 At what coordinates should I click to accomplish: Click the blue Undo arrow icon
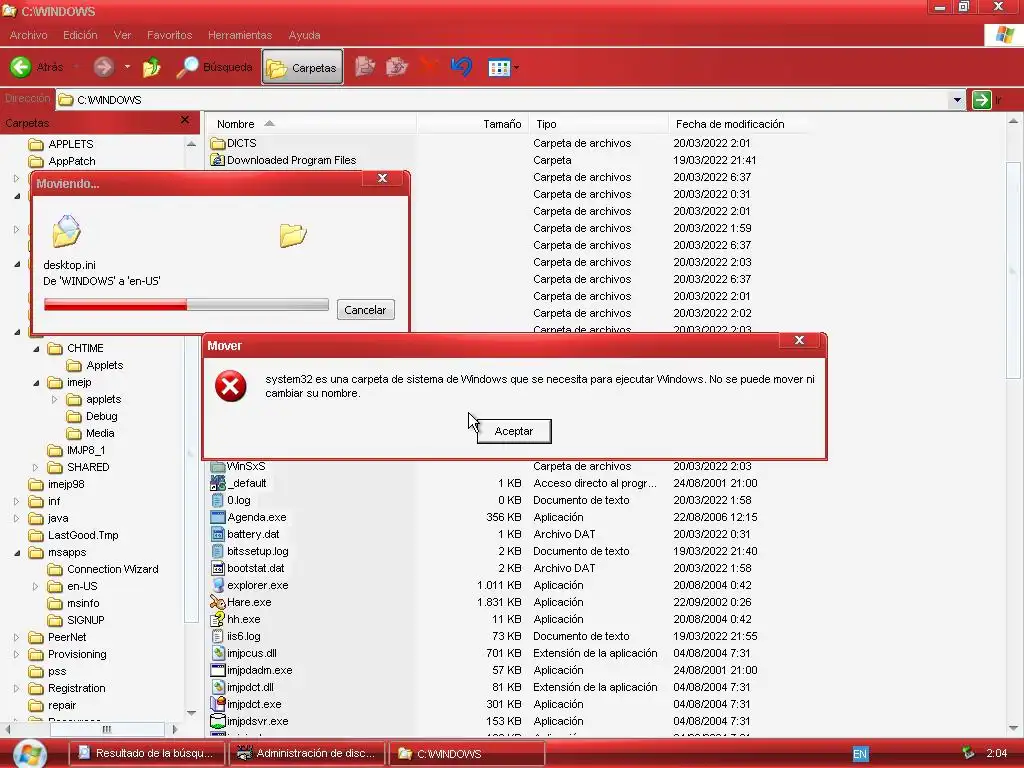tap(461, 67)
